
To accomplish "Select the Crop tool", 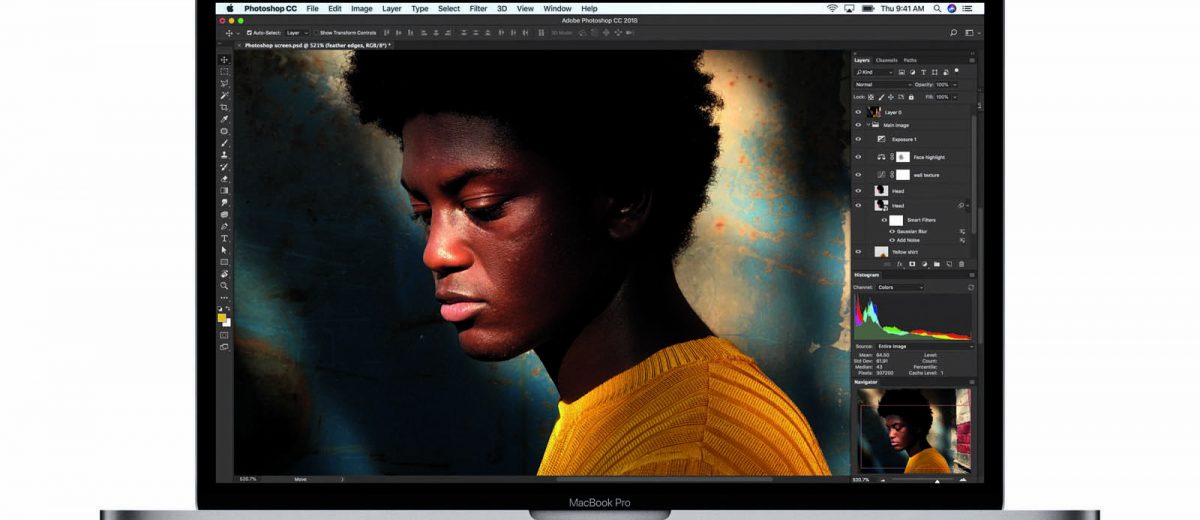I will click(224, 108).
